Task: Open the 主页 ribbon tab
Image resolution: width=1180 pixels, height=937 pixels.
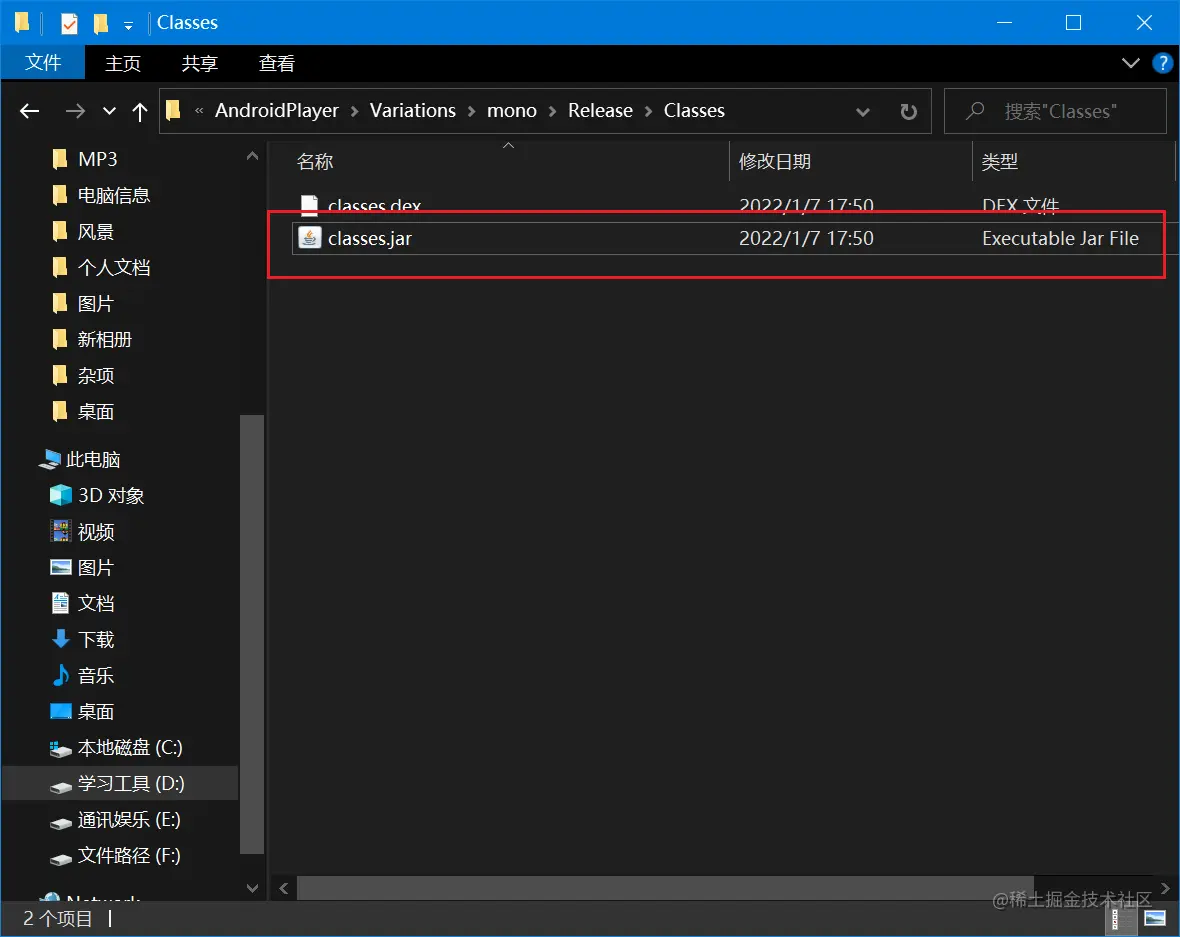Action: tap(123, 63)
